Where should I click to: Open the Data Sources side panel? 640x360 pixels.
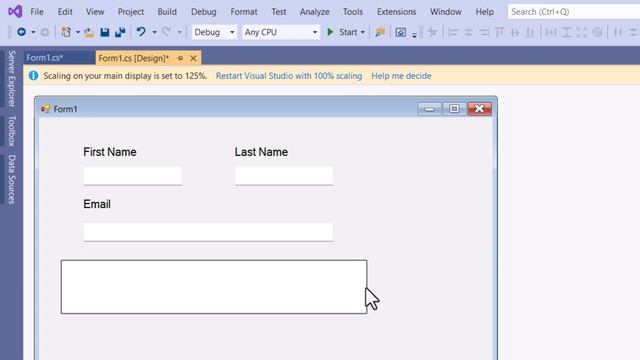tap(11, 179)
